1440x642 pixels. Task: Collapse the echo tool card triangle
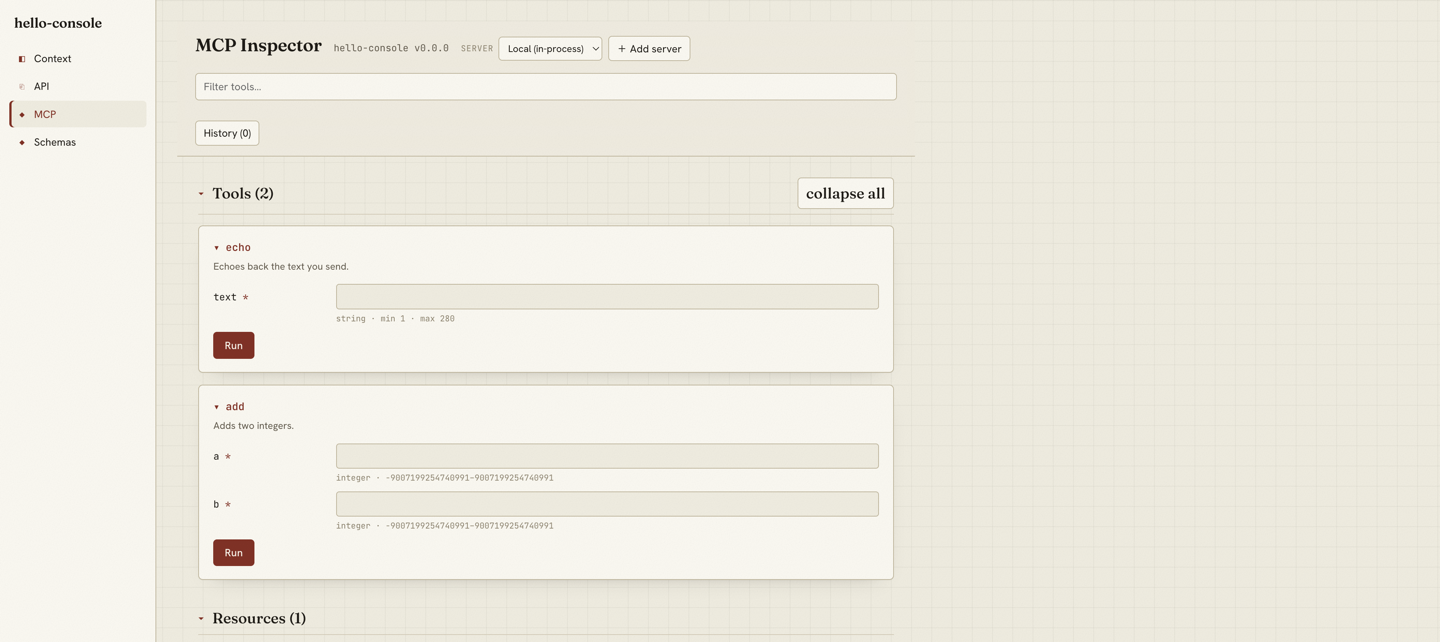pos(217,248)
